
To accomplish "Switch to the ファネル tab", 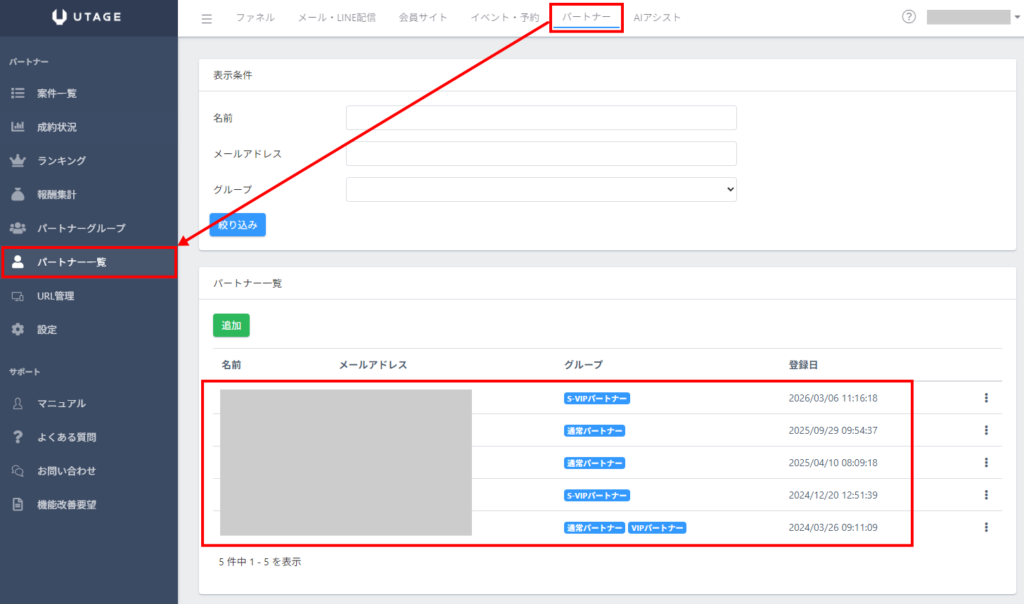I will (255, 18).
